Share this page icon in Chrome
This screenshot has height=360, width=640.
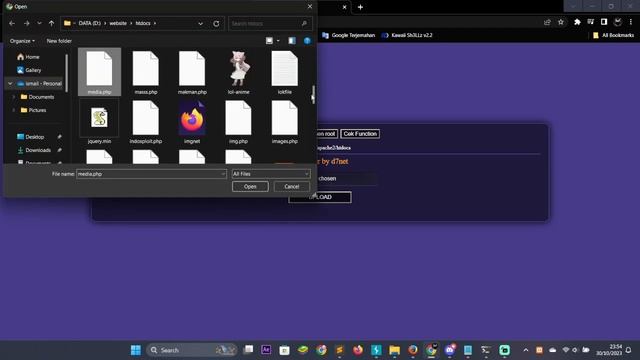click(x=547, y=22)
